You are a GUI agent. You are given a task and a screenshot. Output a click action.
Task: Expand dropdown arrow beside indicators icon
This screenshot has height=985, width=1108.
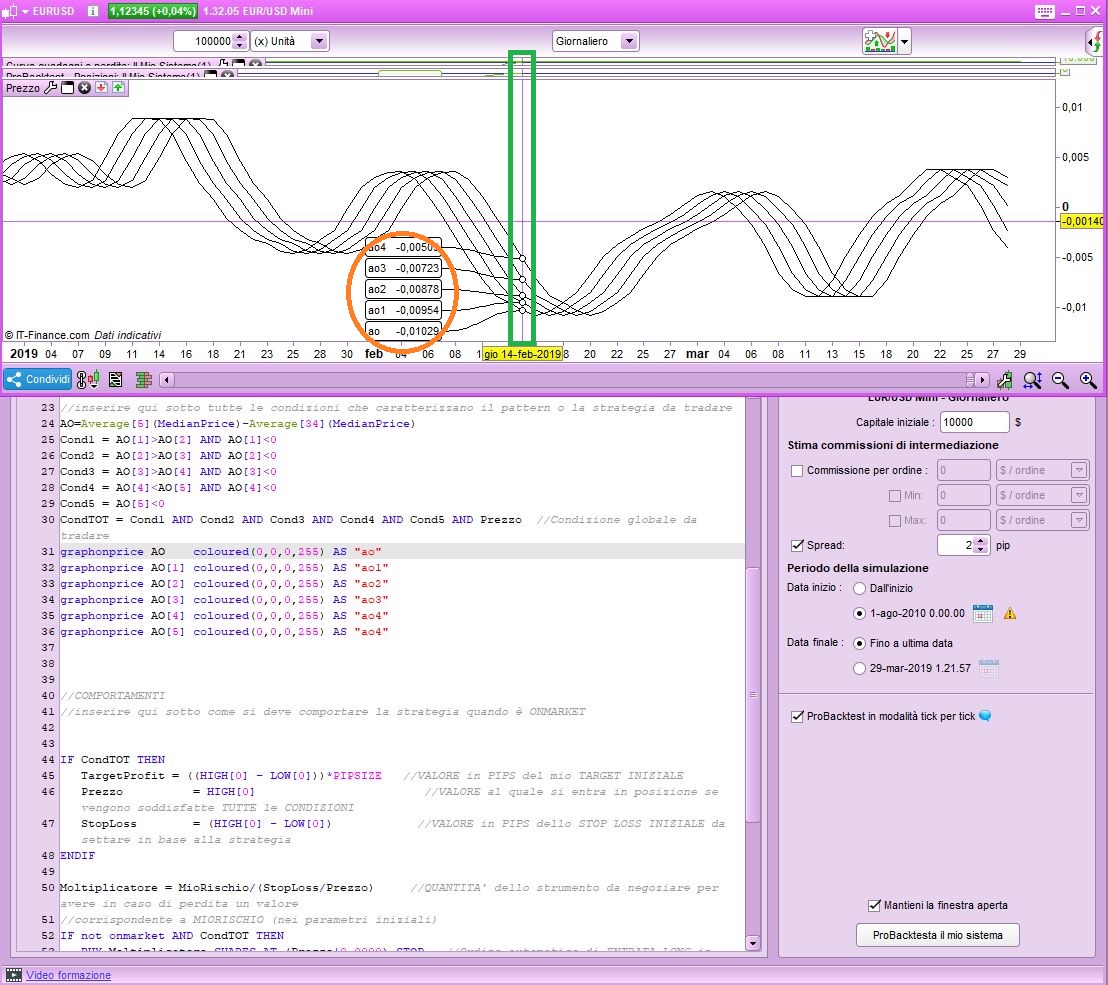click(x=905, y=41)
